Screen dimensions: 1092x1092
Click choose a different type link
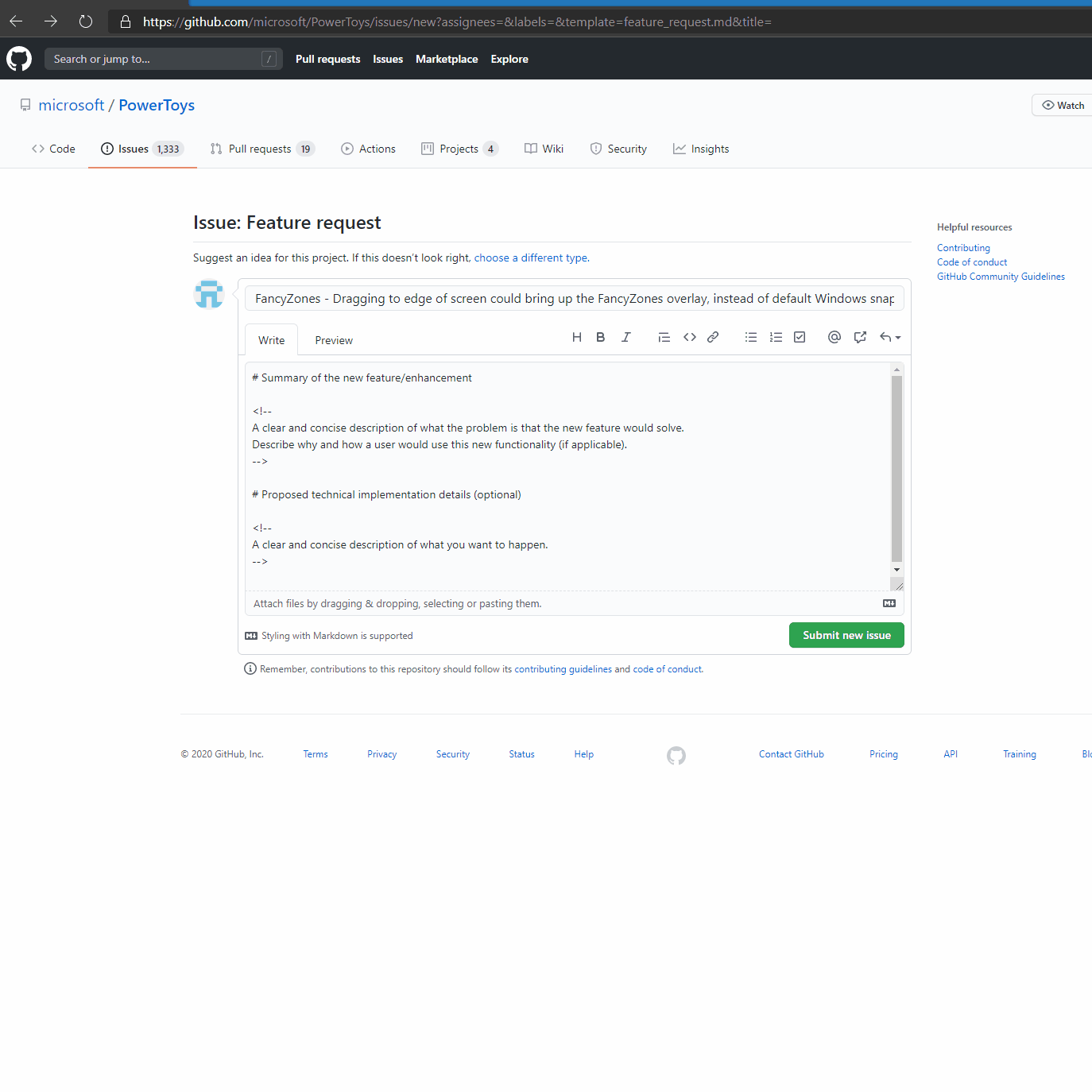(531, 258)
